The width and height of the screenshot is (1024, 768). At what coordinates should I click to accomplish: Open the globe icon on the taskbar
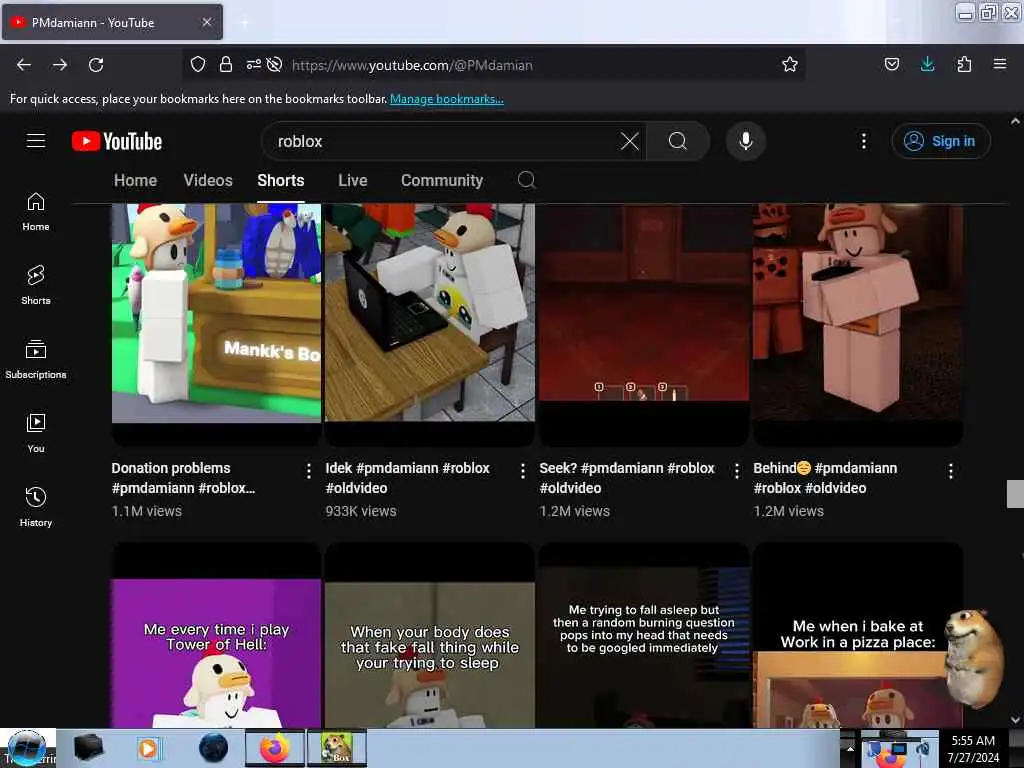click(213, 748)
